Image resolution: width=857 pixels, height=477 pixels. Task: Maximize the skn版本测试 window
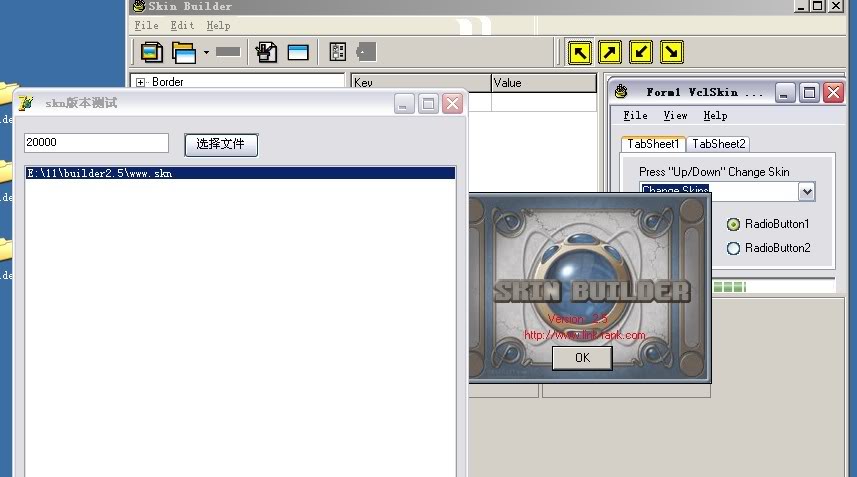pos(428,104)
